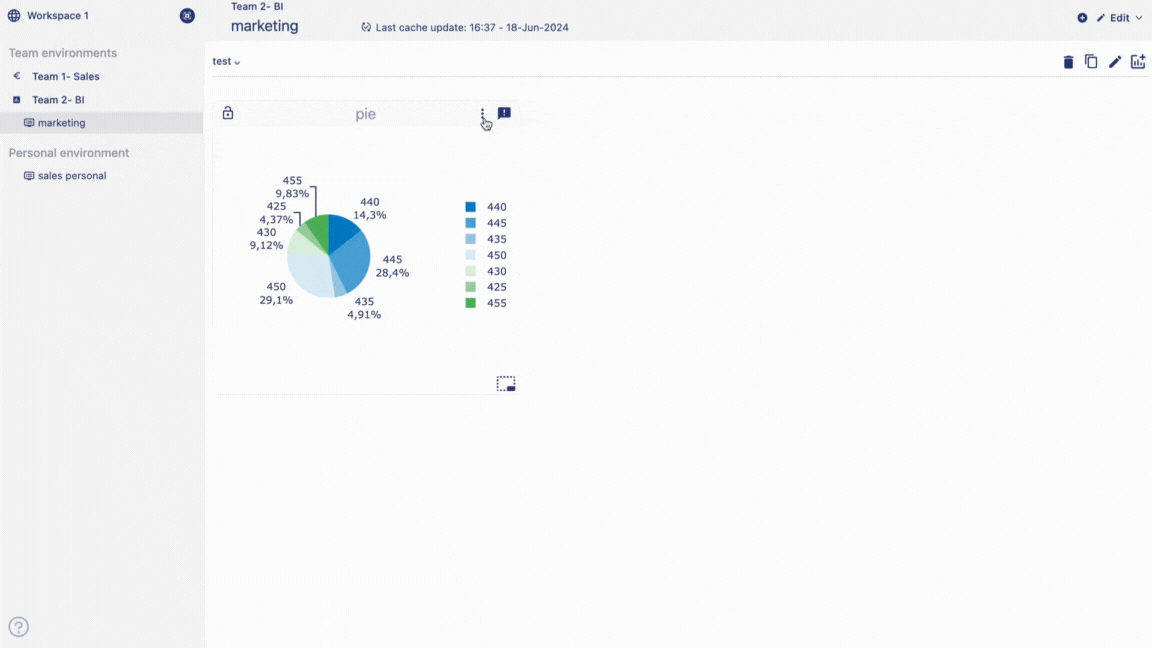Screen dimensions: 1152x648
Task: Open Team 1- Sales environment
Action: point(65,76)
